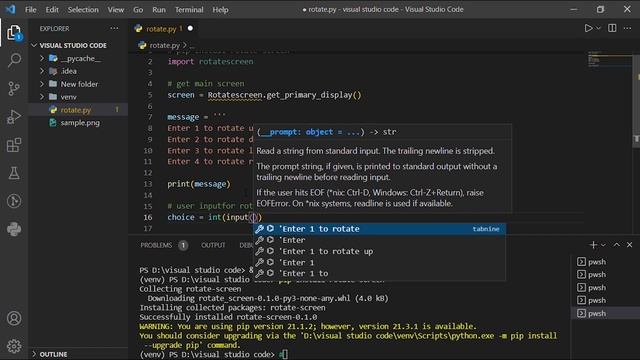The height and width of the screenshot is (360, 640).
Task: Open the Selection menu
Action: click(83, 9)
